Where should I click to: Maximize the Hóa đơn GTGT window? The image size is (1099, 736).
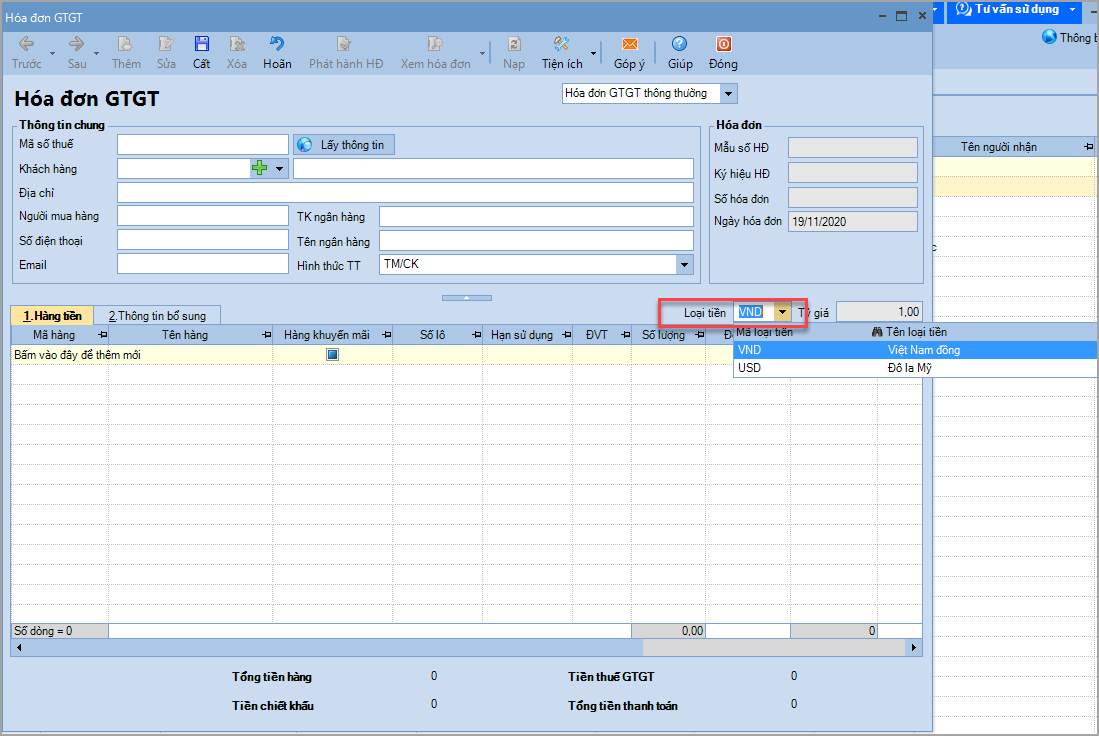[x=902, y=16]
